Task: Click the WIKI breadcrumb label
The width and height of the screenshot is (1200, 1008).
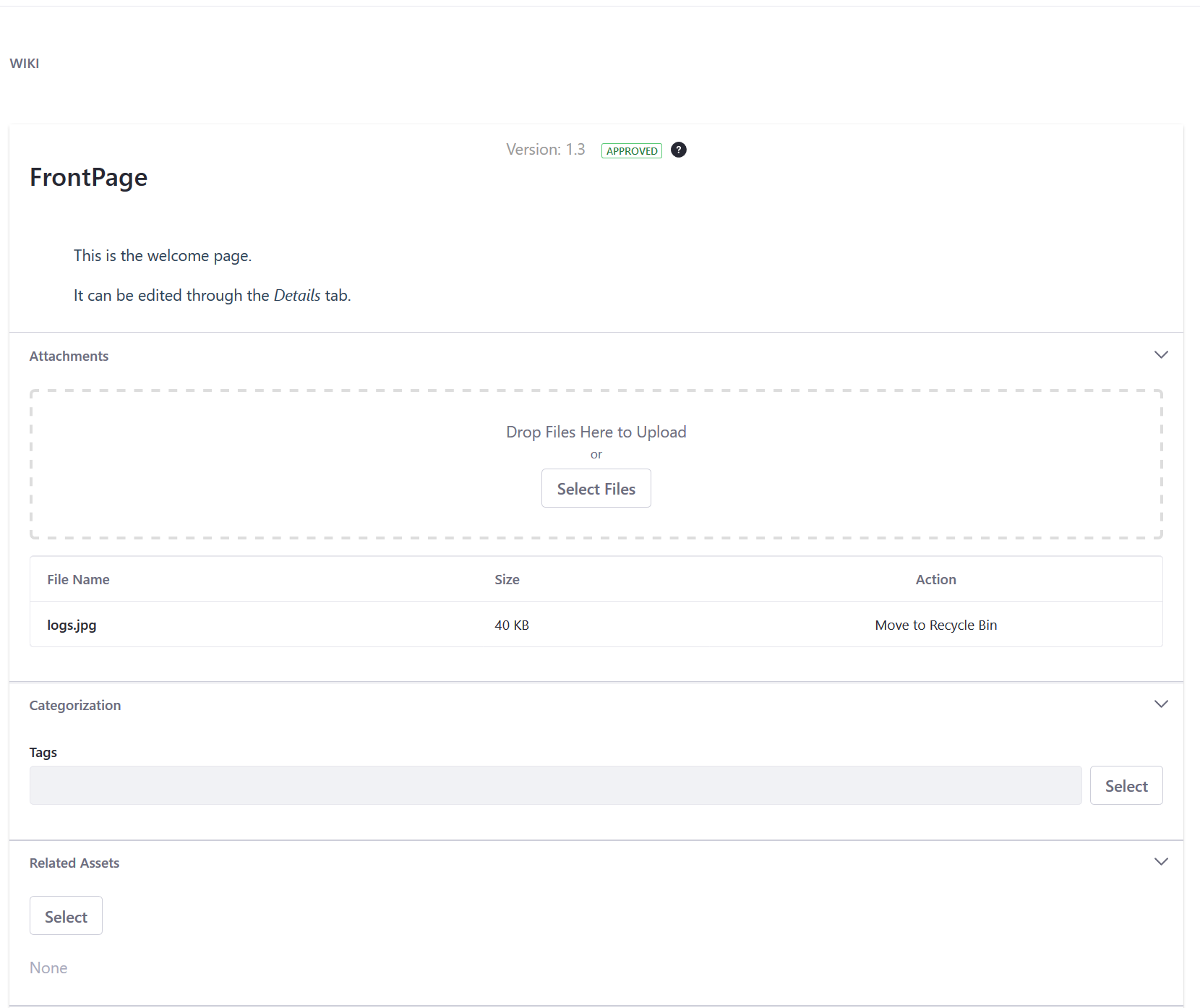Action: click(x=25, y=64)
